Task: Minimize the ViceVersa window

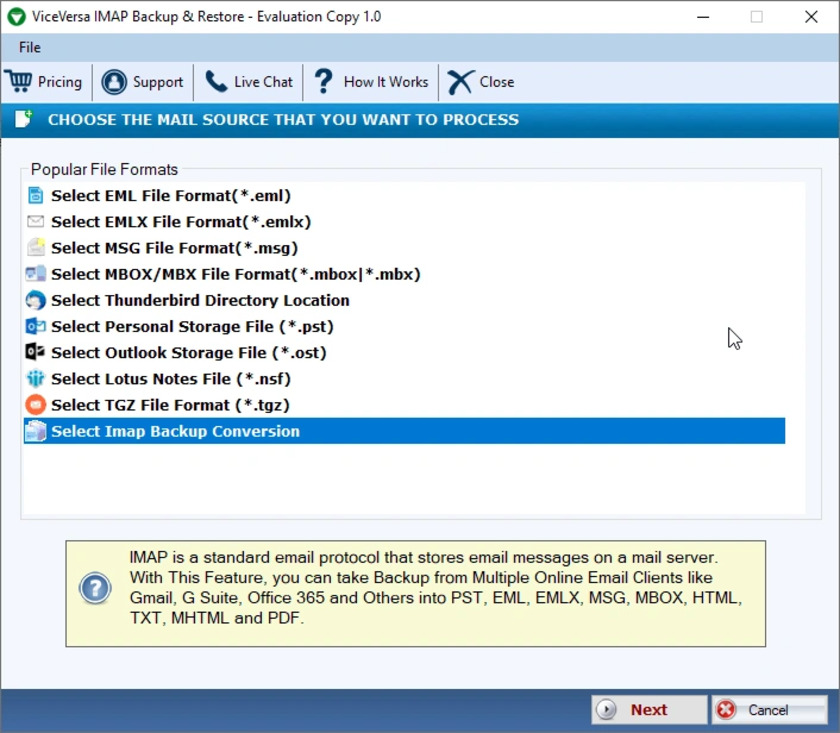Action: click(x=703, y=17)
